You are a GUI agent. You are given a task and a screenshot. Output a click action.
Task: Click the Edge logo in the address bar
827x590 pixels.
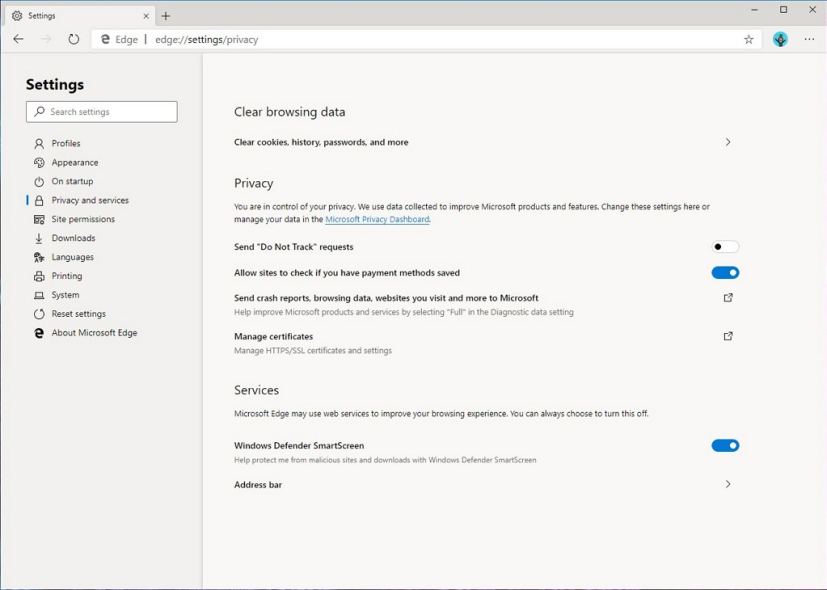pyautogui.click(x=105, y=39)
